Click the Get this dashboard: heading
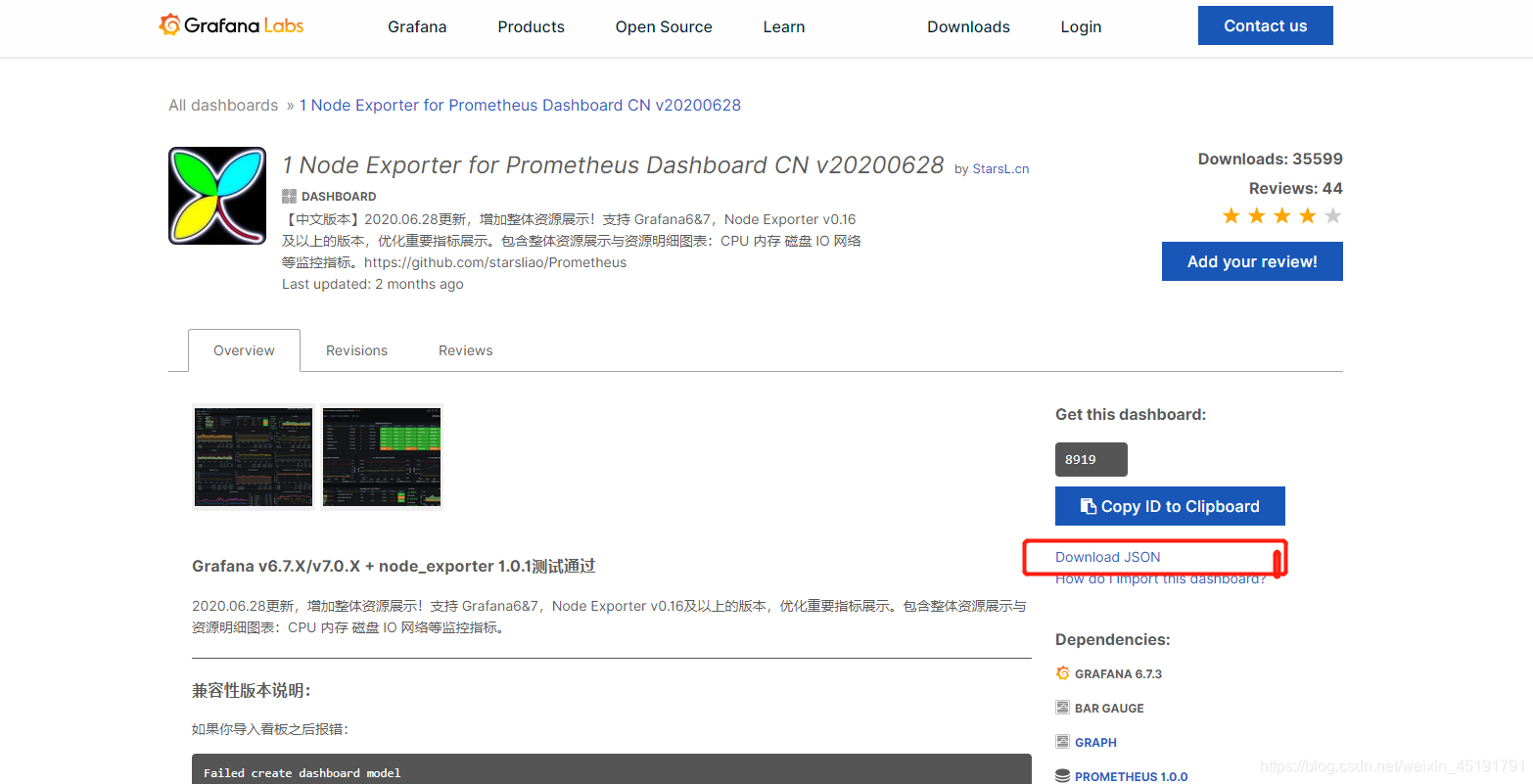 coord(1131,414)
